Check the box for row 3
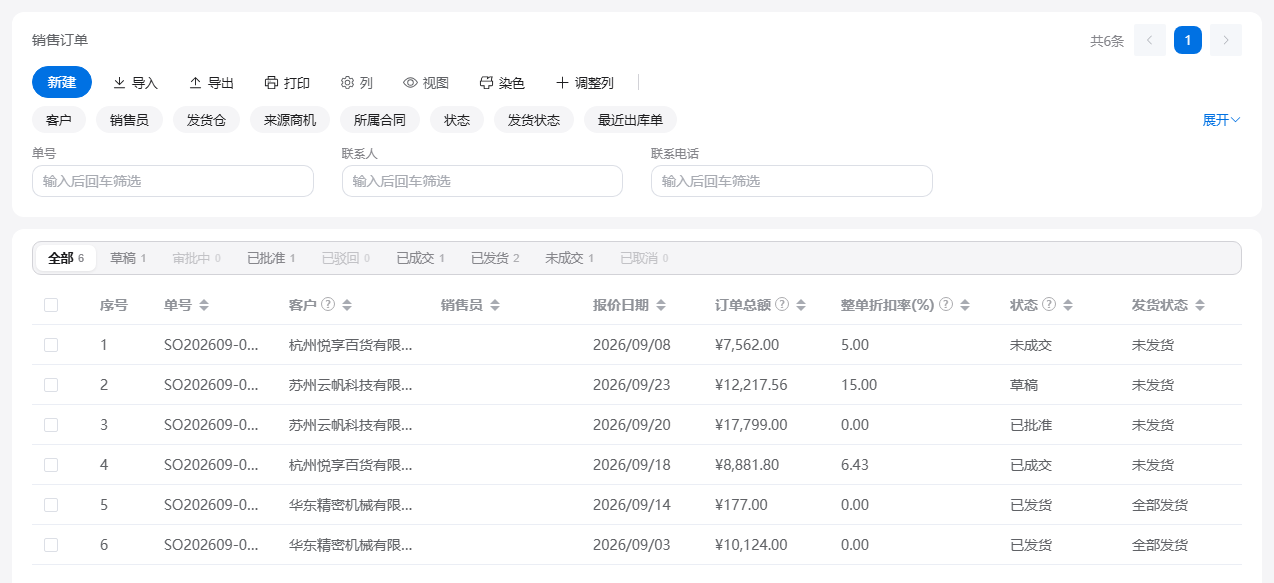The height and width of the screenshot is (583, 1274). coord(51,425)
